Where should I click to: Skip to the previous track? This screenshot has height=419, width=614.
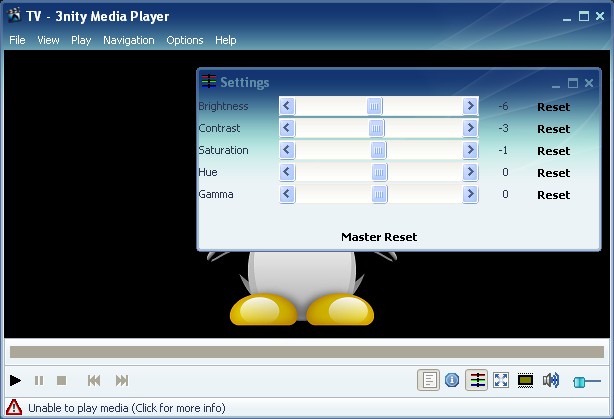pos(94,380)
